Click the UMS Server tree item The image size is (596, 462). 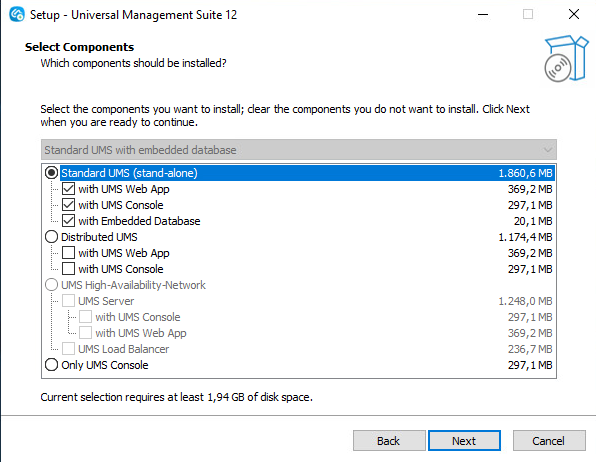[106, 301]
